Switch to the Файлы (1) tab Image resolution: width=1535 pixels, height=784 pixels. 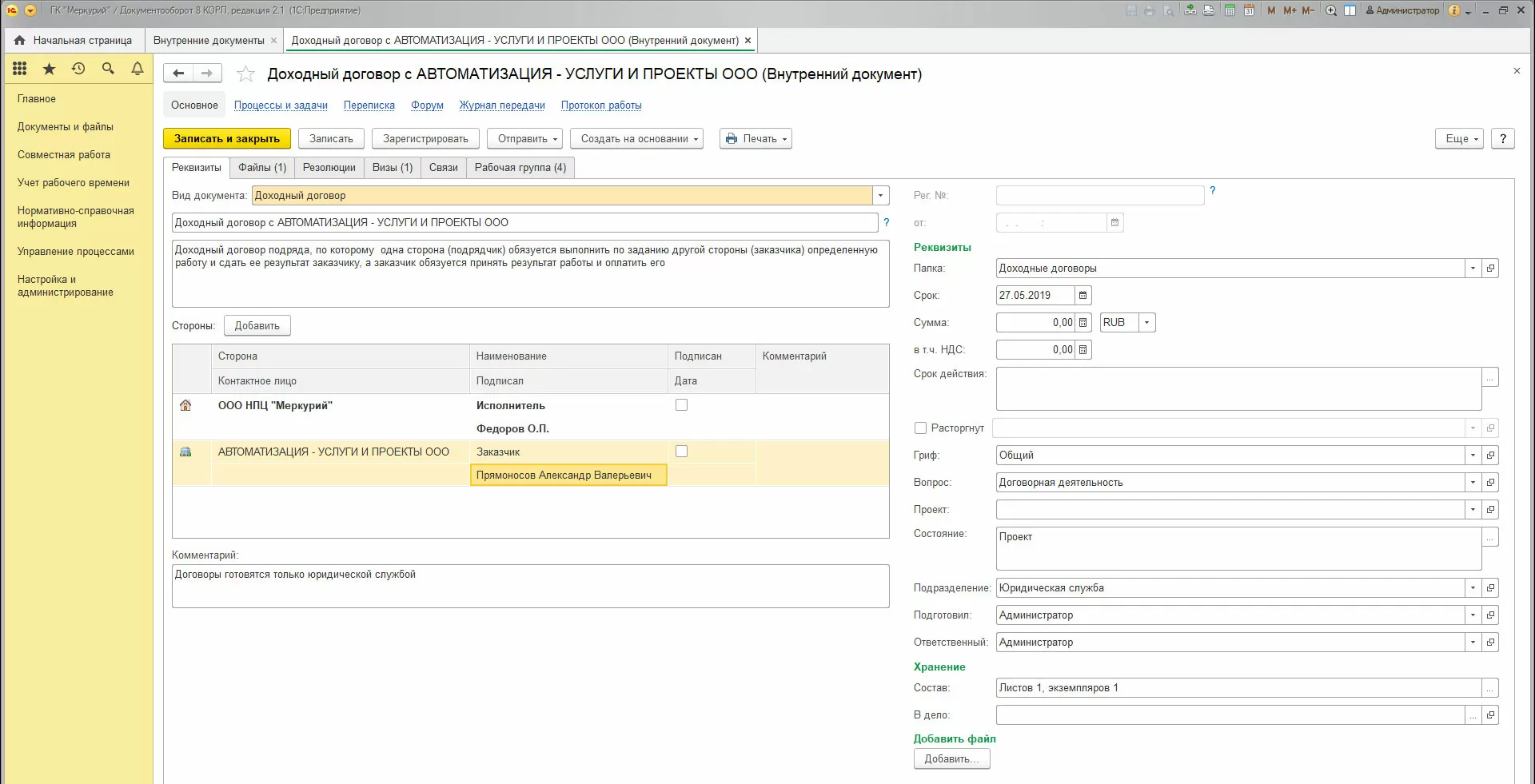[x=262, y=168]
